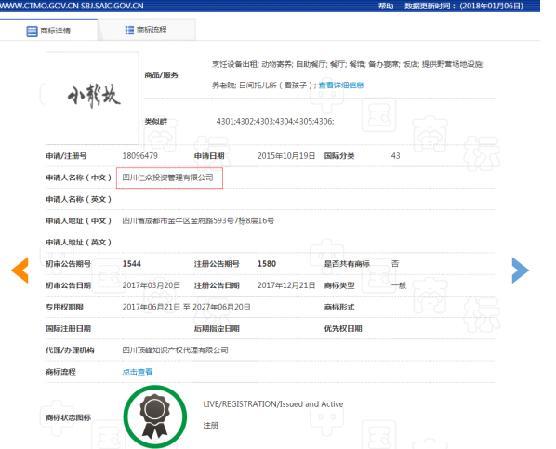Click preliminary announcement number 1544
This screenshot has height=449, width=556.
coord(132,264)
